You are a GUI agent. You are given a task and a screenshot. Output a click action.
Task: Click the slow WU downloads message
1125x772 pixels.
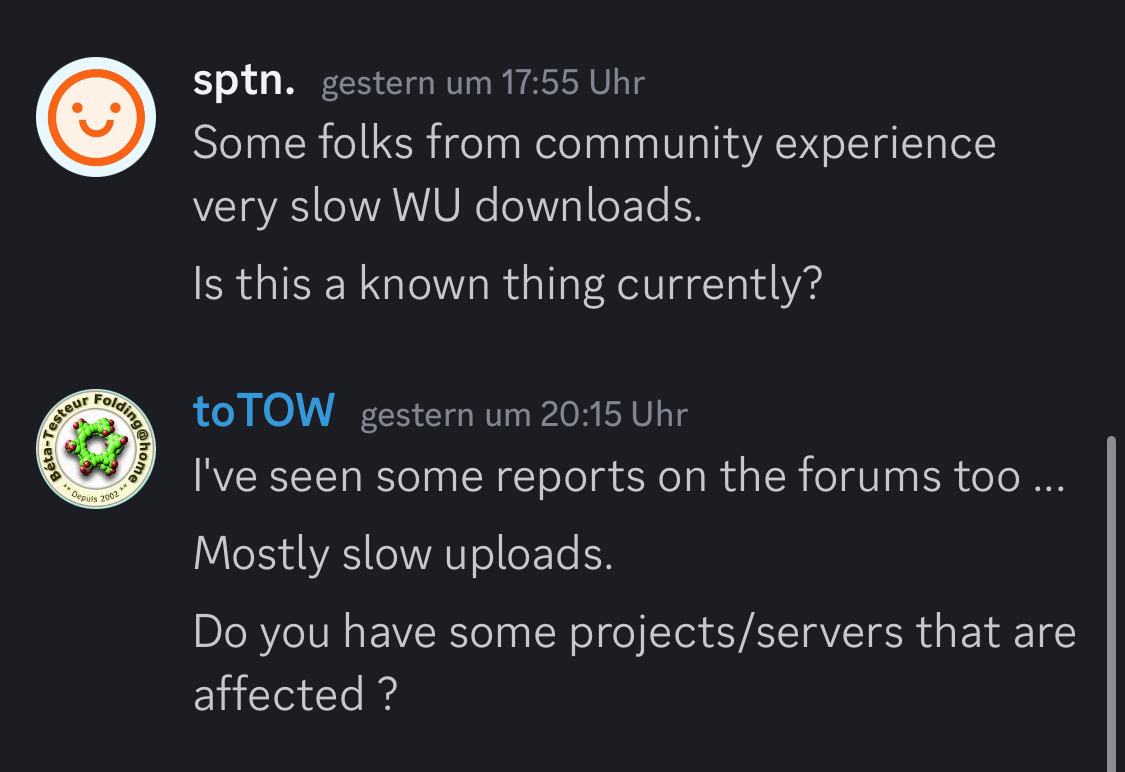click(x=594, y=174)
